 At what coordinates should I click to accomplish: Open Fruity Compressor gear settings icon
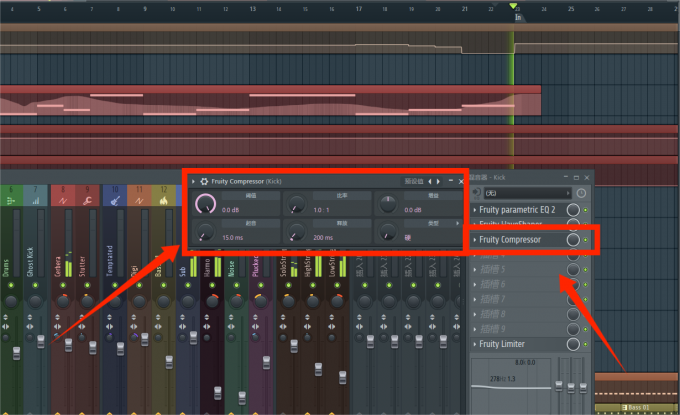pyautogui.click(x=204, y=181)
